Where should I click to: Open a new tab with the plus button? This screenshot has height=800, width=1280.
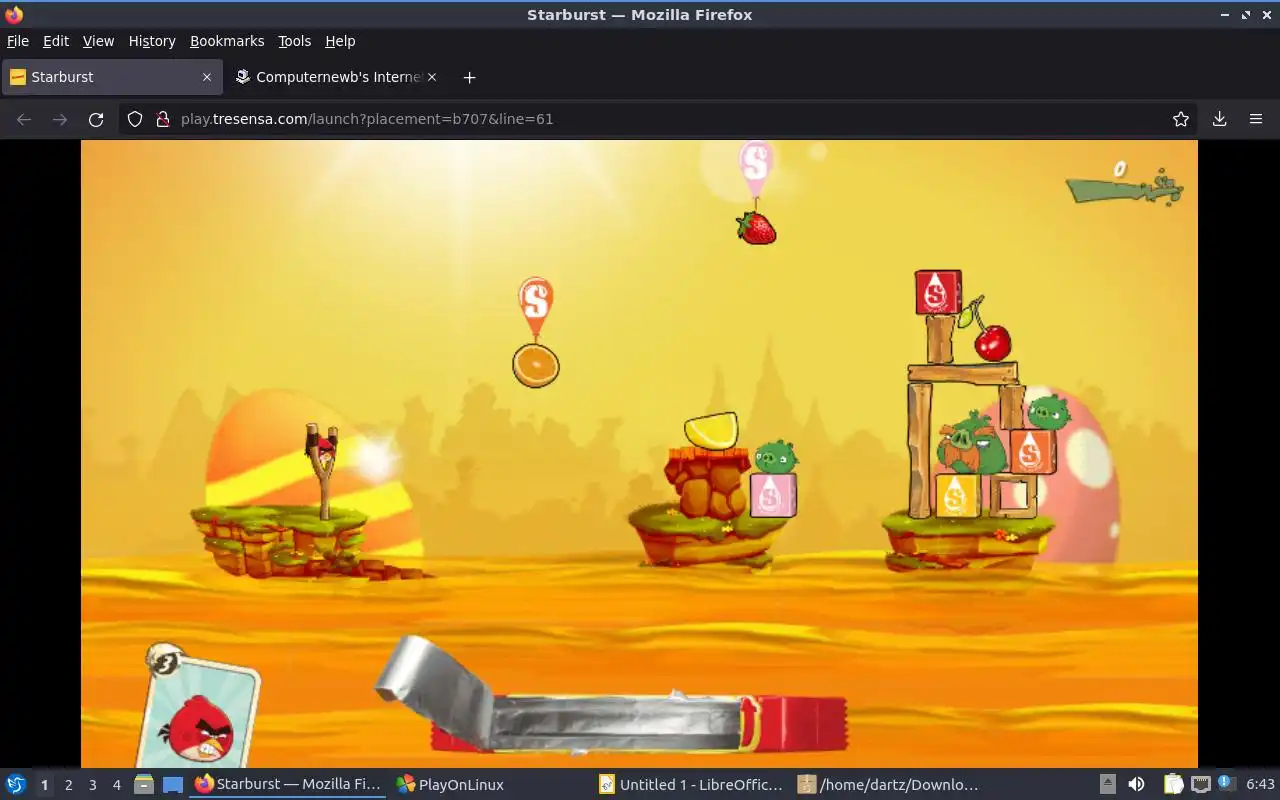click(469, 77)
